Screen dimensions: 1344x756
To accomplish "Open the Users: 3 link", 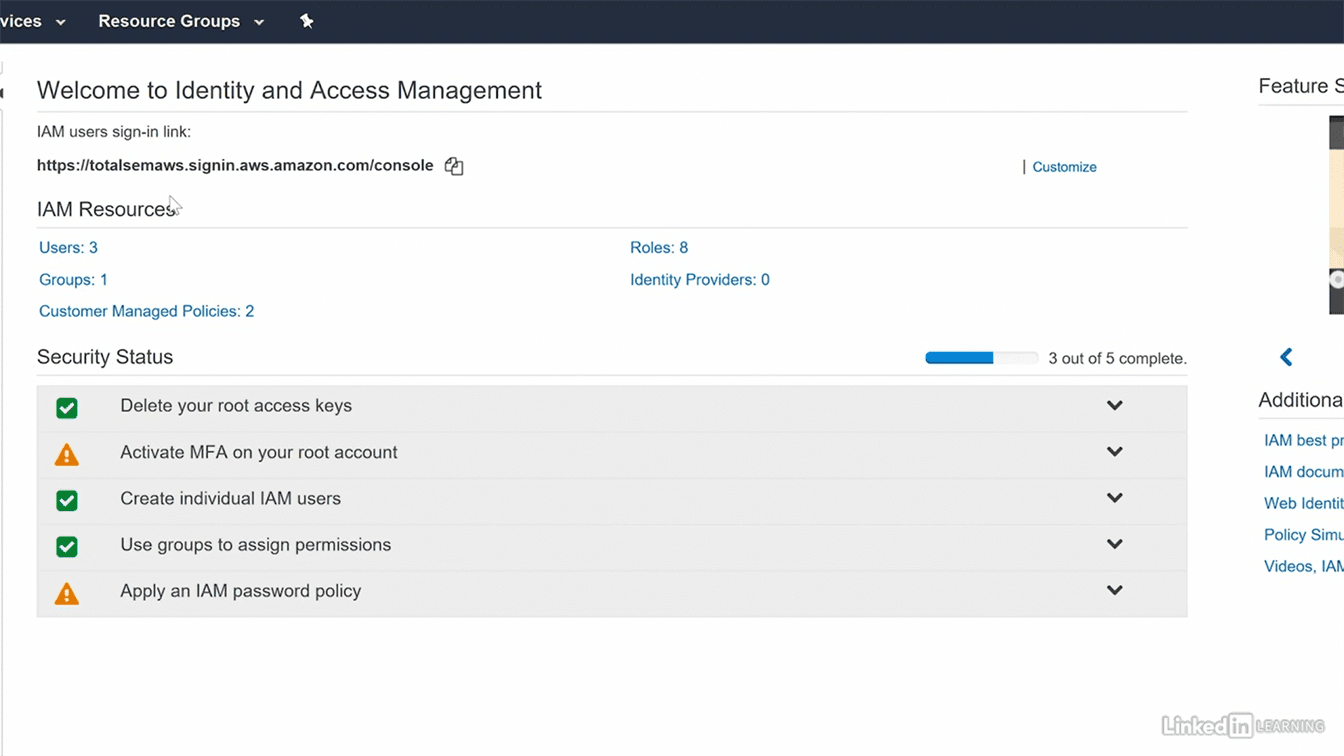I will [68, 248].
